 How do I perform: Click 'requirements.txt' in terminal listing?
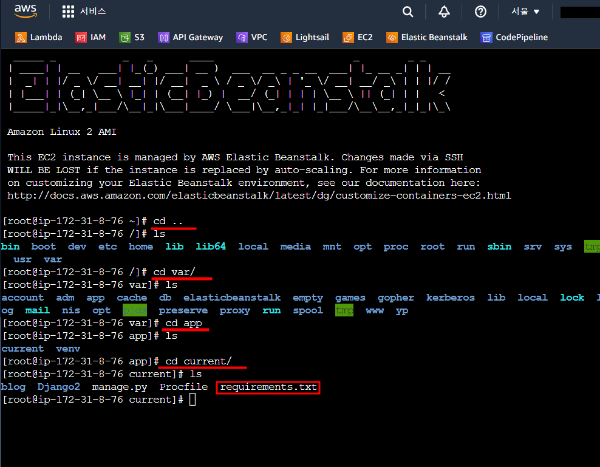pos(269,387)
